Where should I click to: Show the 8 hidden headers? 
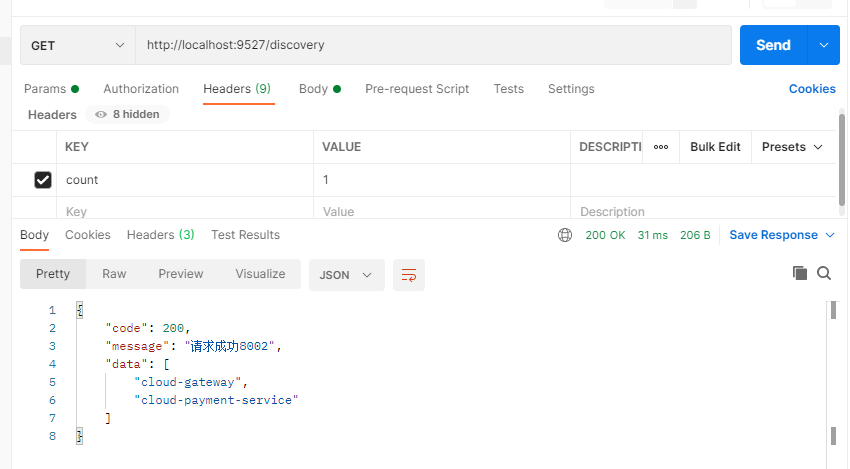click(127, 114)
